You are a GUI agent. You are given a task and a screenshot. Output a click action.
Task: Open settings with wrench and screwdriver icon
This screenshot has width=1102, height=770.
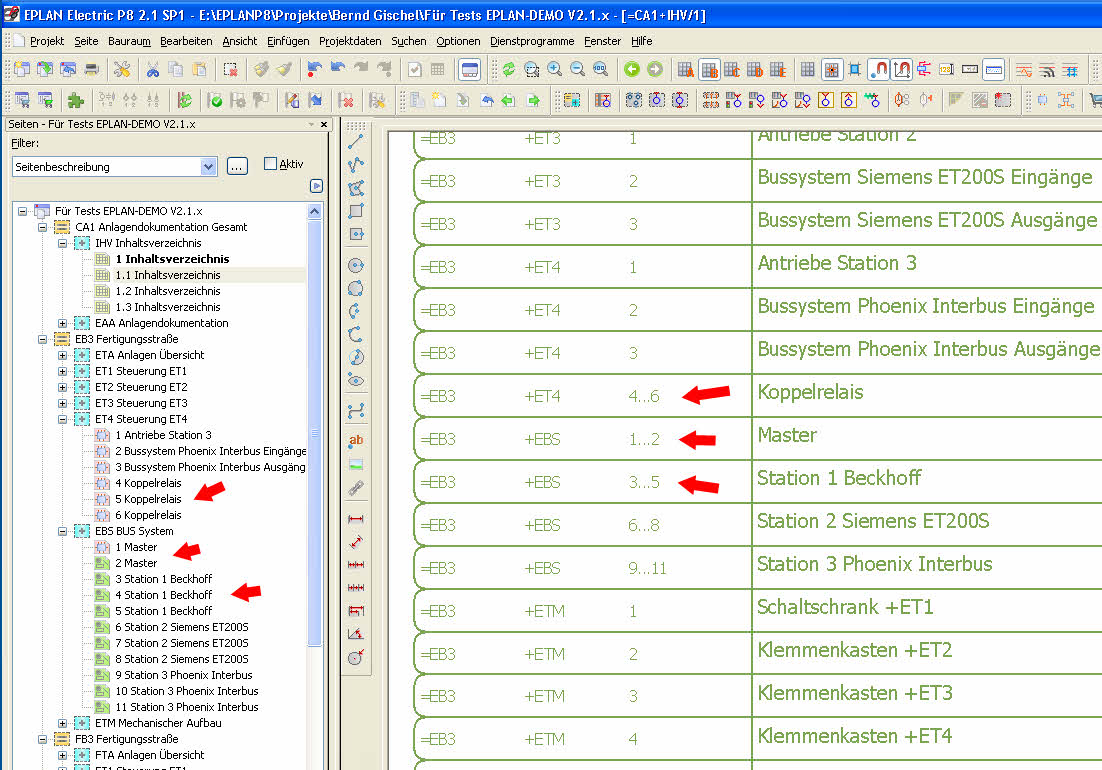click(122, 70)
